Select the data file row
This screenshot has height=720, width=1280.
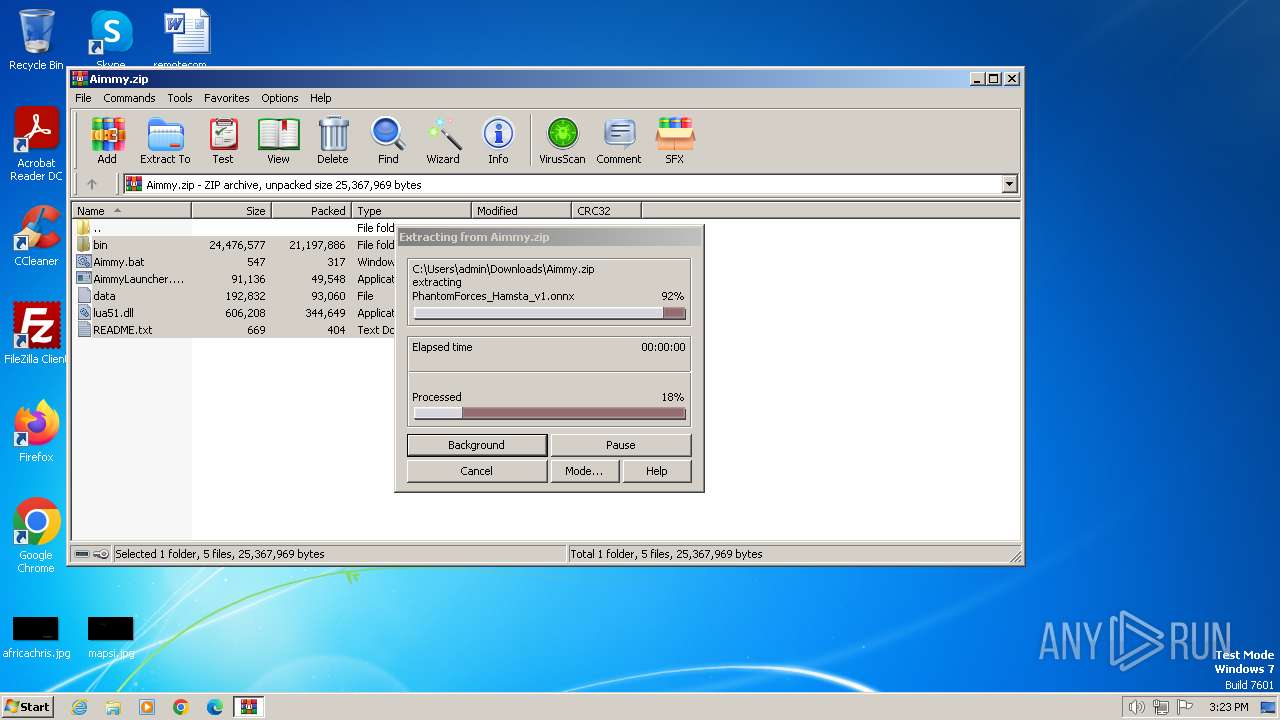pos(235,296)
